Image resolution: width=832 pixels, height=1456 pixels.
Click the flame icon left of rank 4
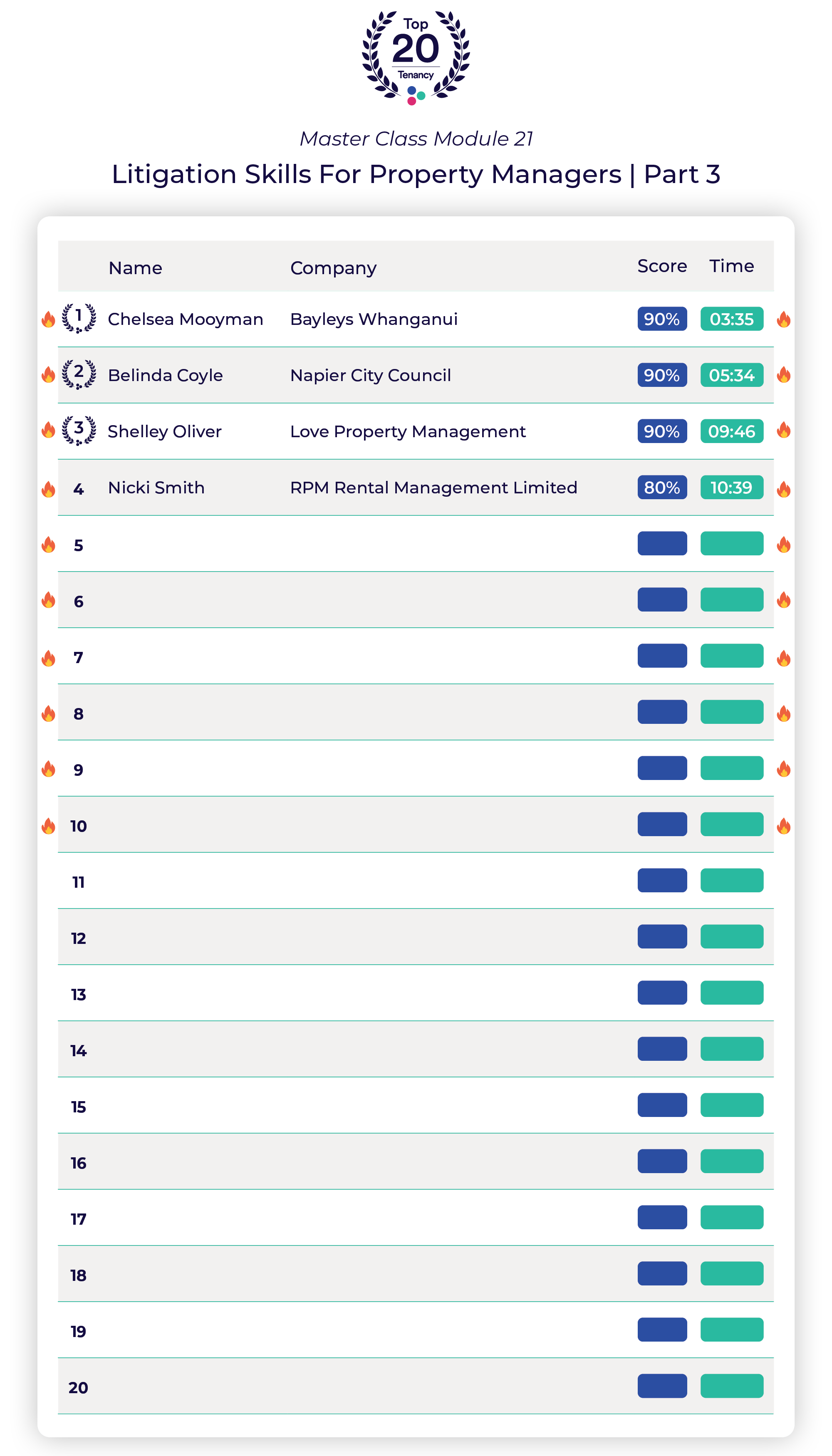coord(49,489)
